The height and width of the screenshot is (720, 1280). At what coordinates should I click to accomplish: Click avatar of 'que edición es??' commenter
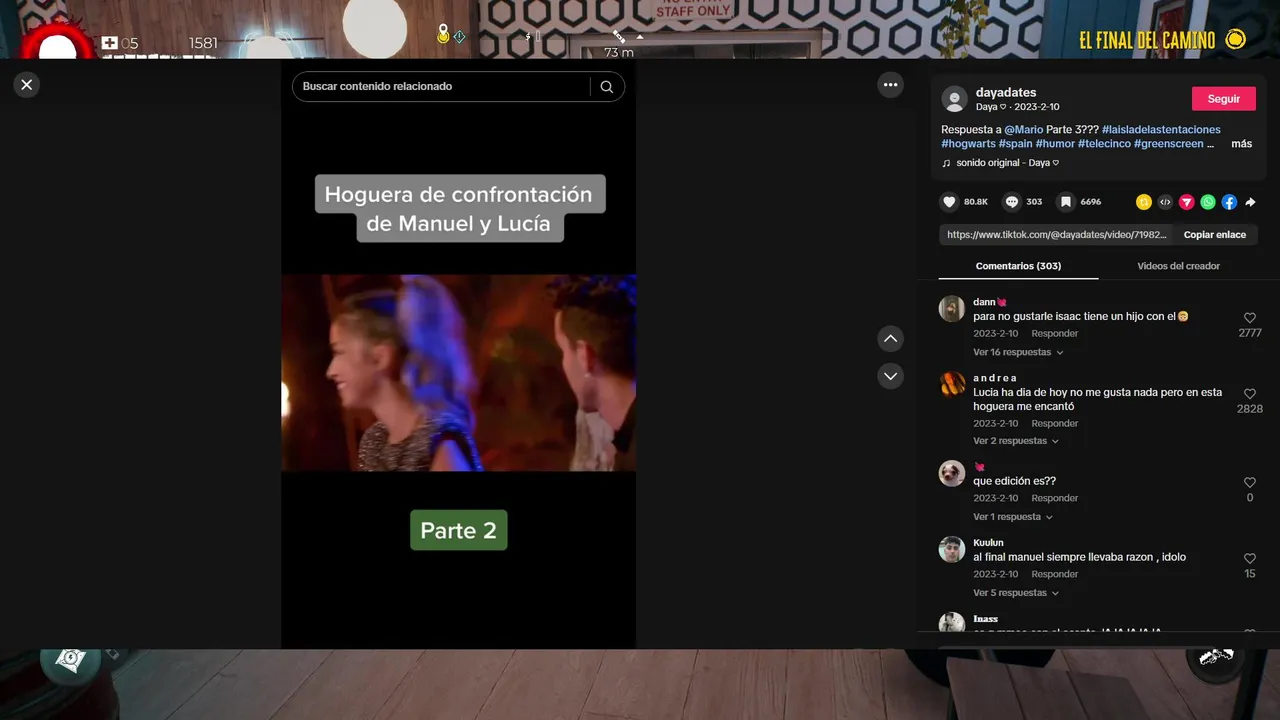[952, 473]
